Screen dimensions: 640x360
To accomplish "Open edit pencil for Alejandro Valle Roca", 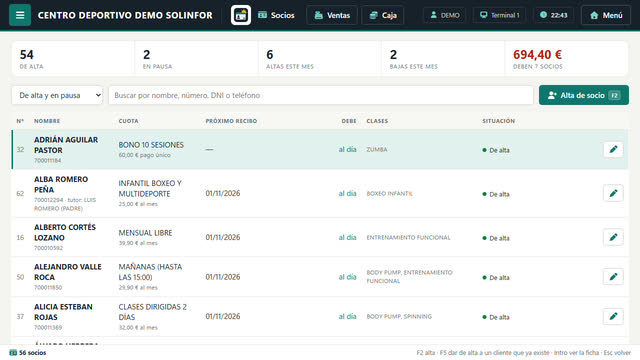I will tap(613, 277).
